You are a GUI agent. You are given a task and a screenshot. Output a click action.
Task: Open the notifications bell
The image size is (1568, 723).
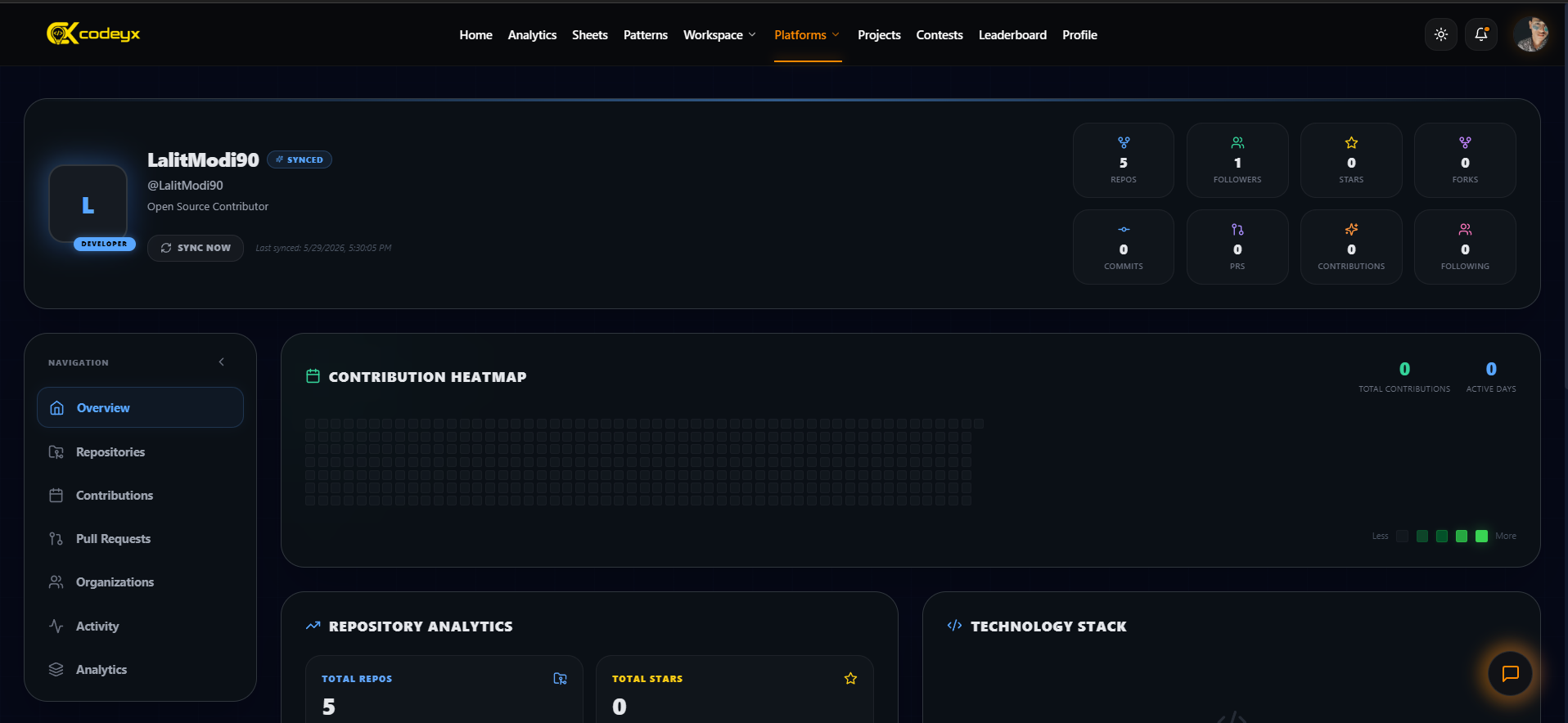coord(1480,34)
